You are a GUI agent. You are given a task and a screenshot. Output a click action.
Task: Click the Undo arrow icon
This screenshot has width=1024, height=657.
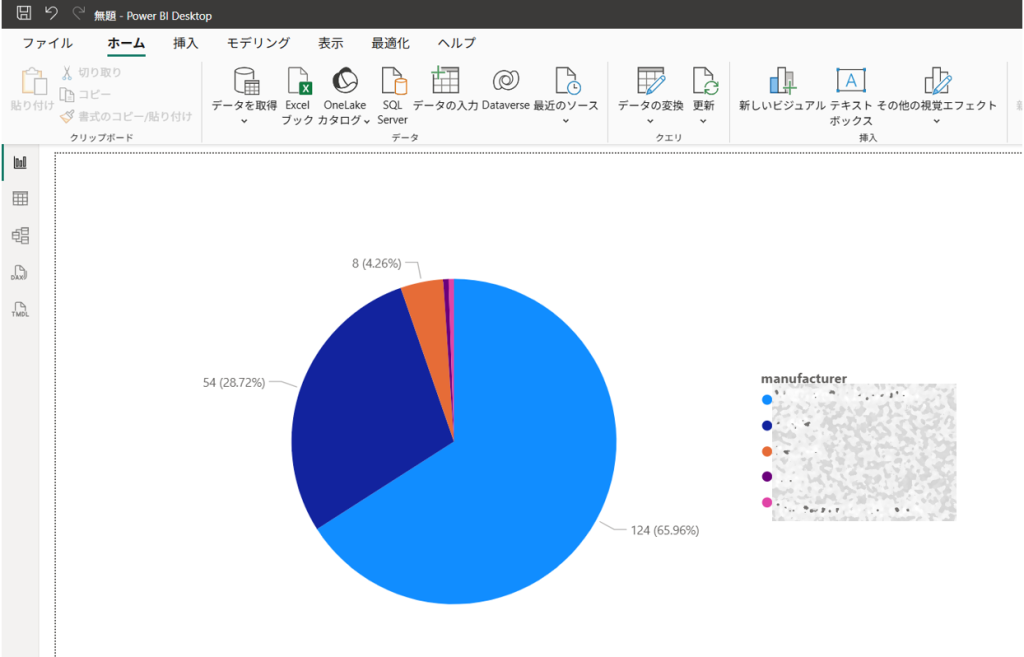pyautogui.click(x=51, y=14)
